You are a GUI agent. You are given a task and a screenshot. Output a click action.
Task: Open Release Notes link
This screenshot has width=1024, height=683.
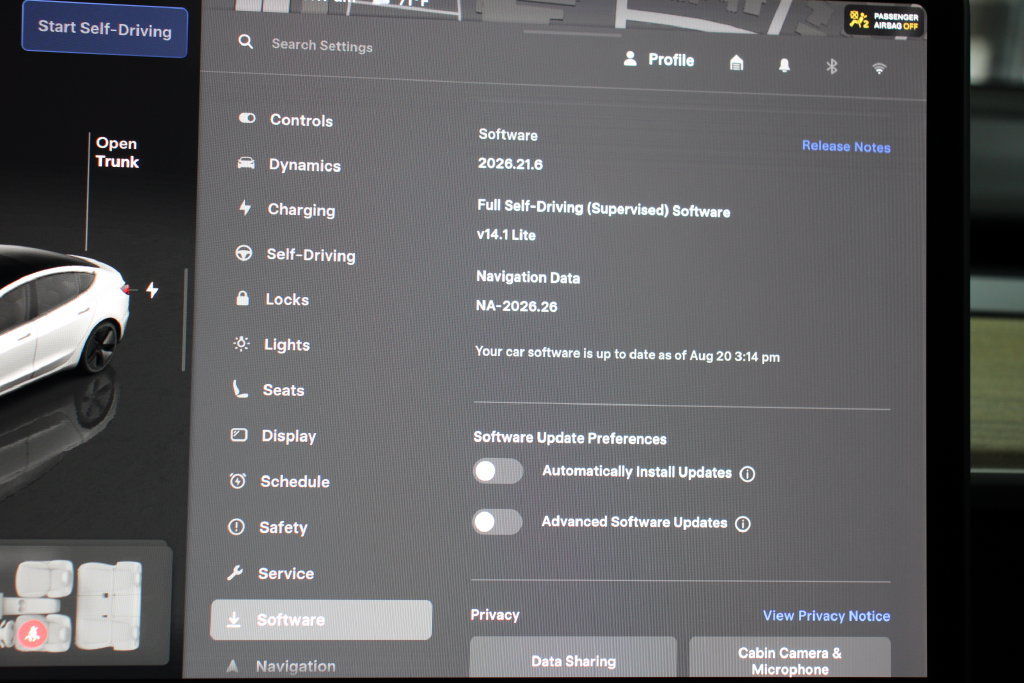(x=846, y=146)
